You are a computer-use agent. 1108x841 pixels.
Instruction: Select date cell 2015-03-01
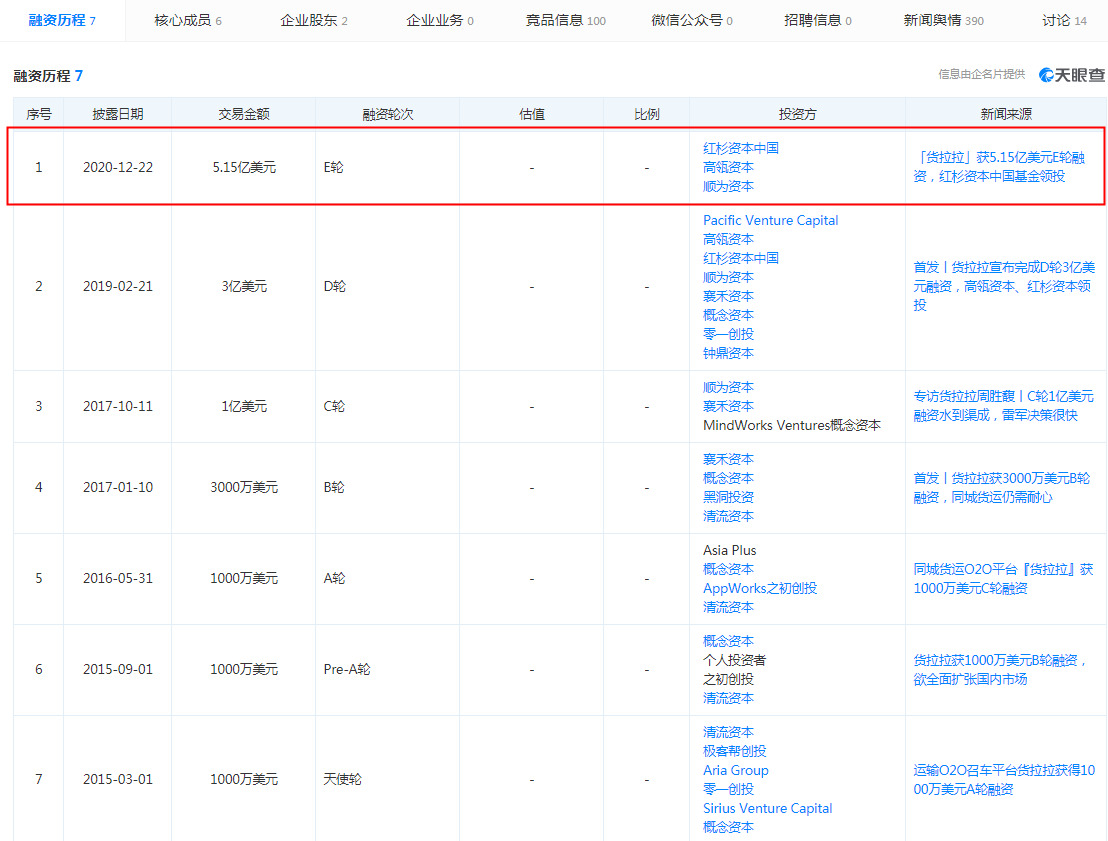pos(117,780)
